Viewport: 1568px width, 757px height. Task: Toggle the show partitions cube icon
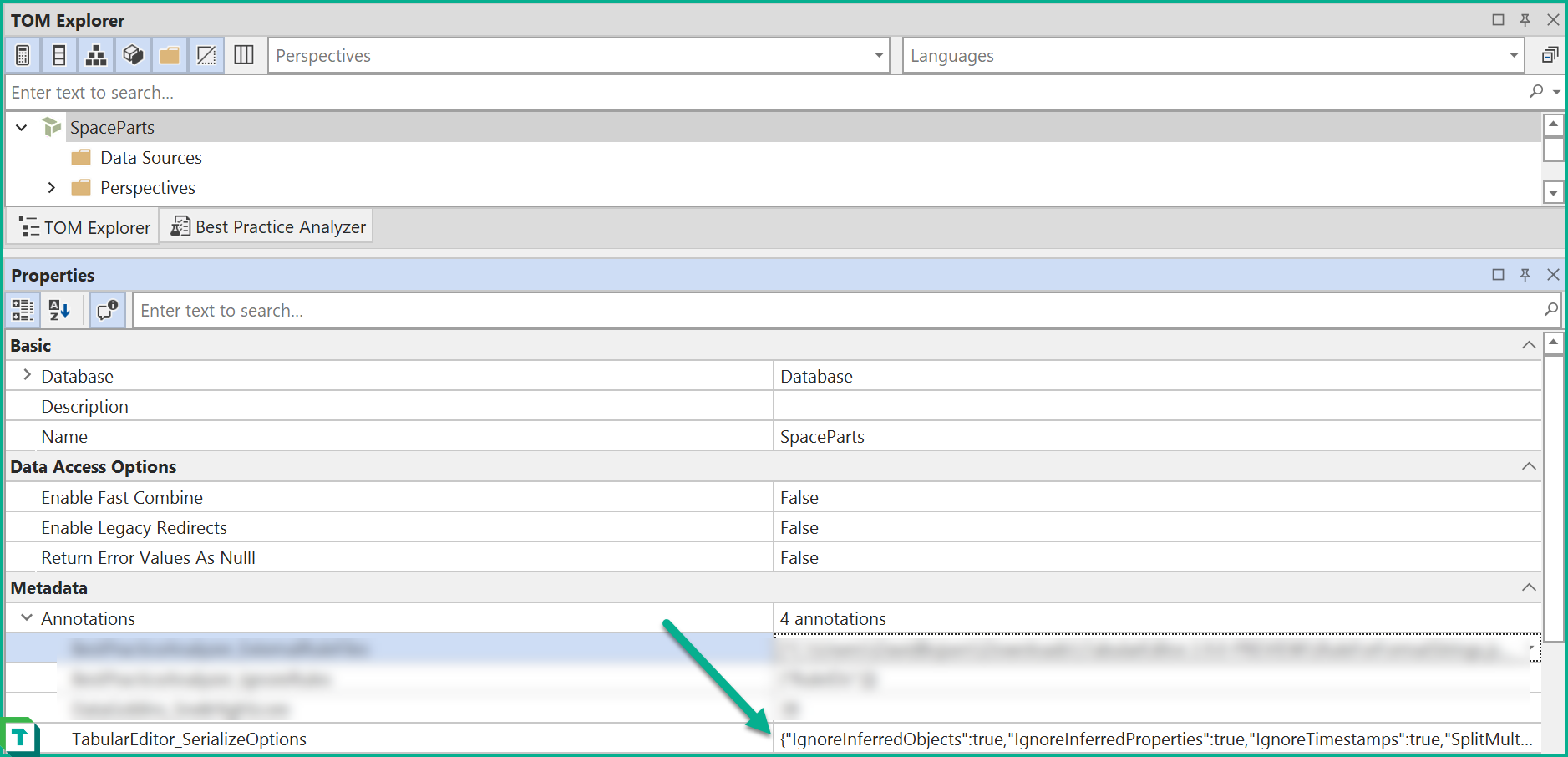(133, 56)
